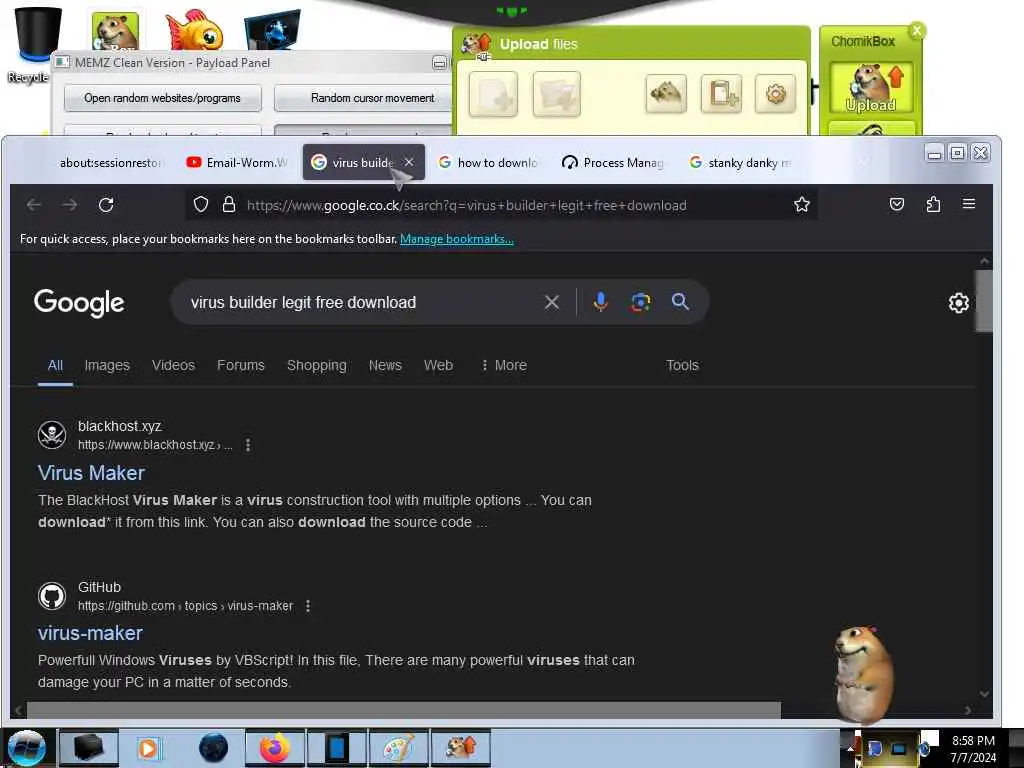This screenshot has width=1024, height=768.
Task: Select the Videos search filter
Action: point(173,365)
